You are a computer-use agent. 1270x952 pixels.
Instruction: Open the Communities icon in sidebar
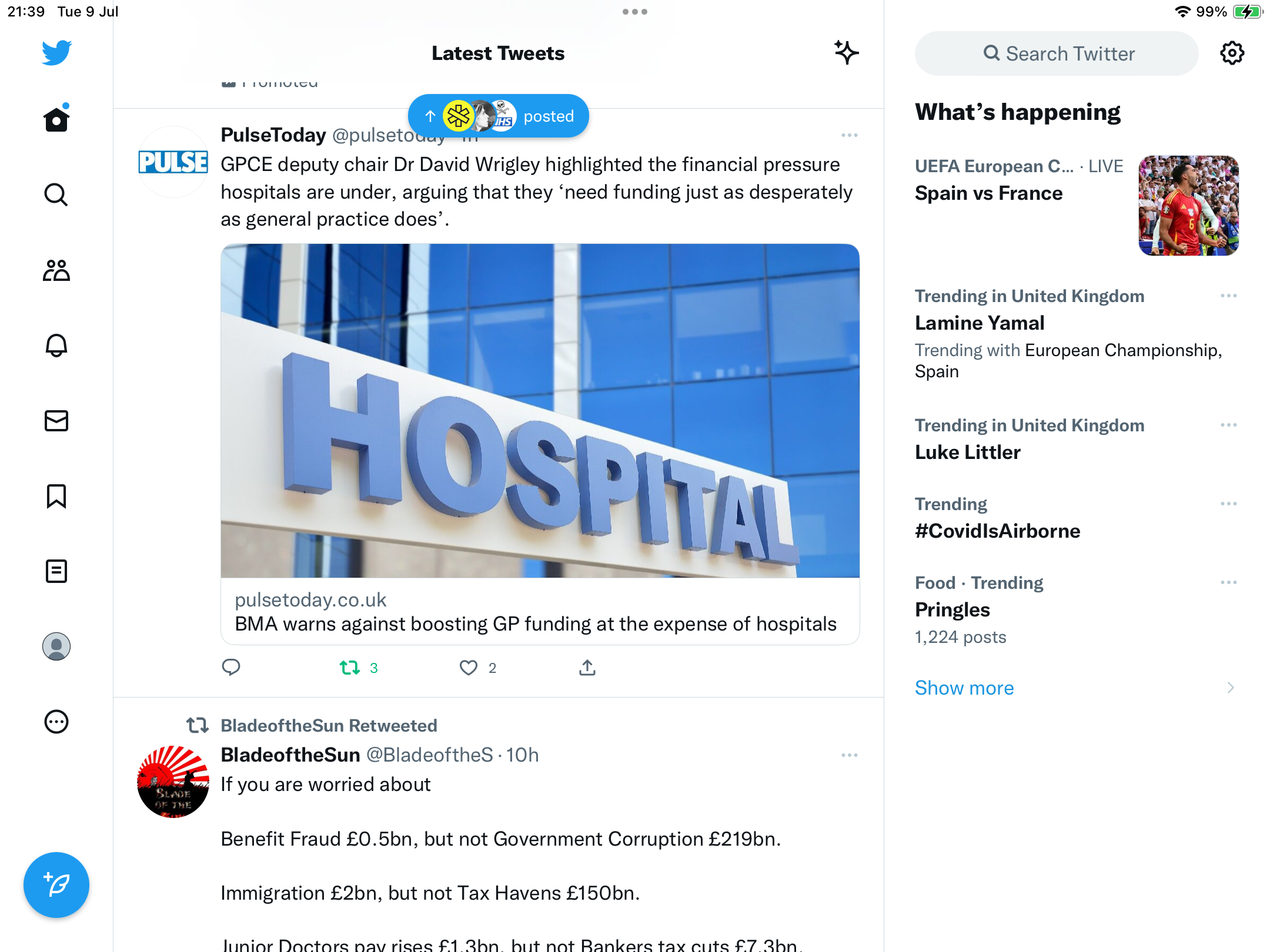pyautogui.click(x=56, y=270)
